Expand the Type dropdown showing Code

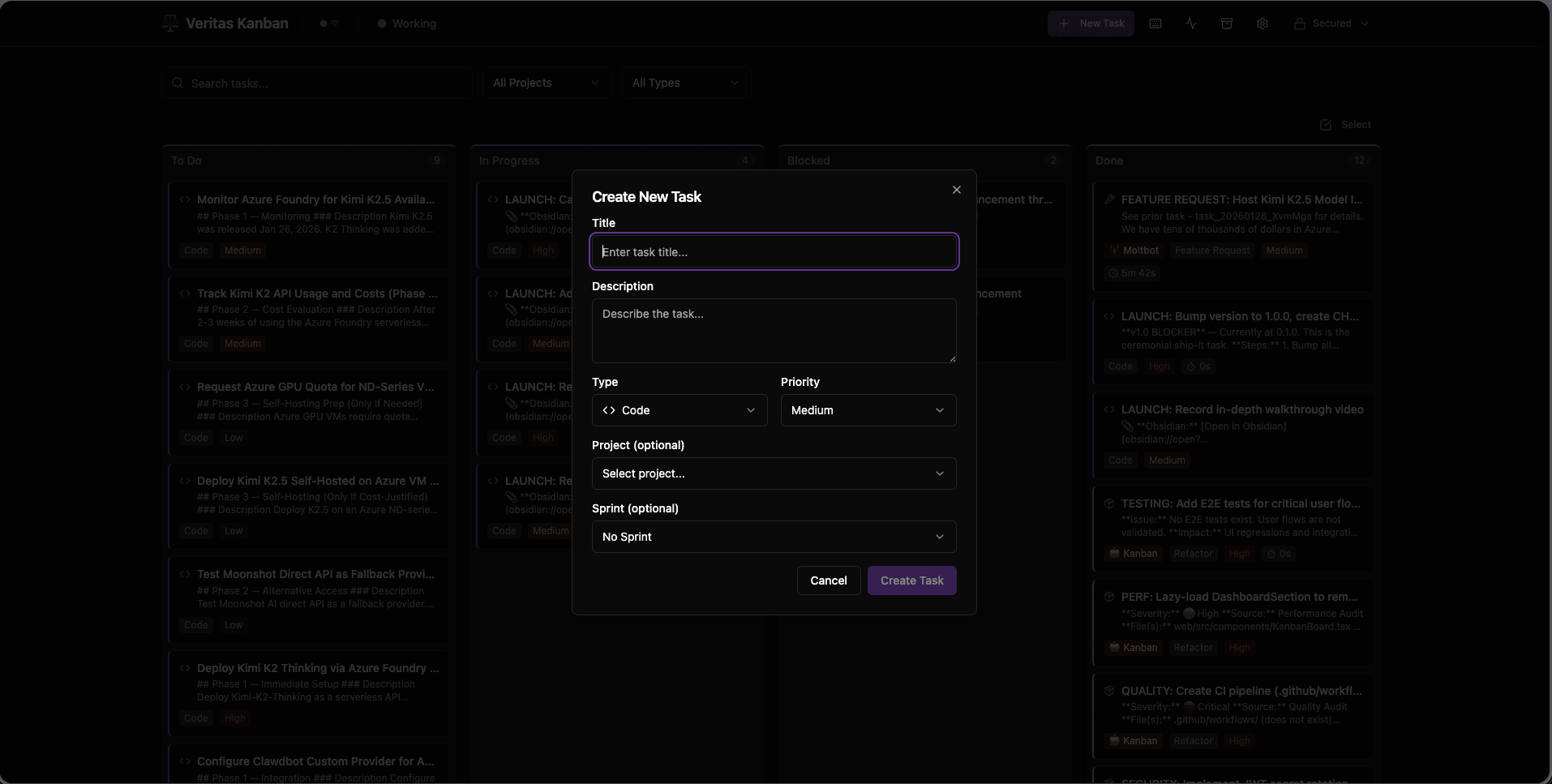pos(680,410)
